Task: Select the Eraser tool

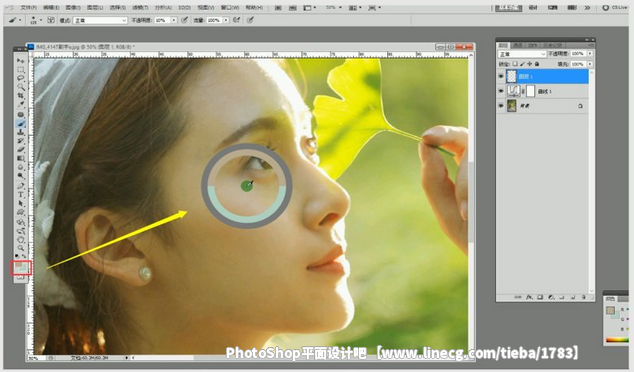Action: (20, 150)
